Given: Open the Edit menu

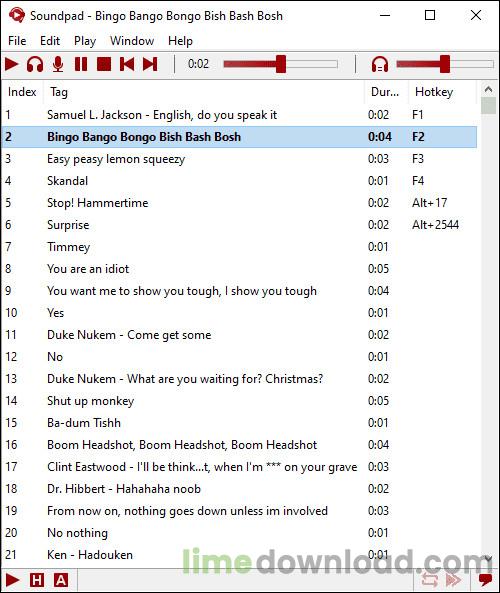Looking at the screenshot, I should pyautogui.click(x=50, y=40).
